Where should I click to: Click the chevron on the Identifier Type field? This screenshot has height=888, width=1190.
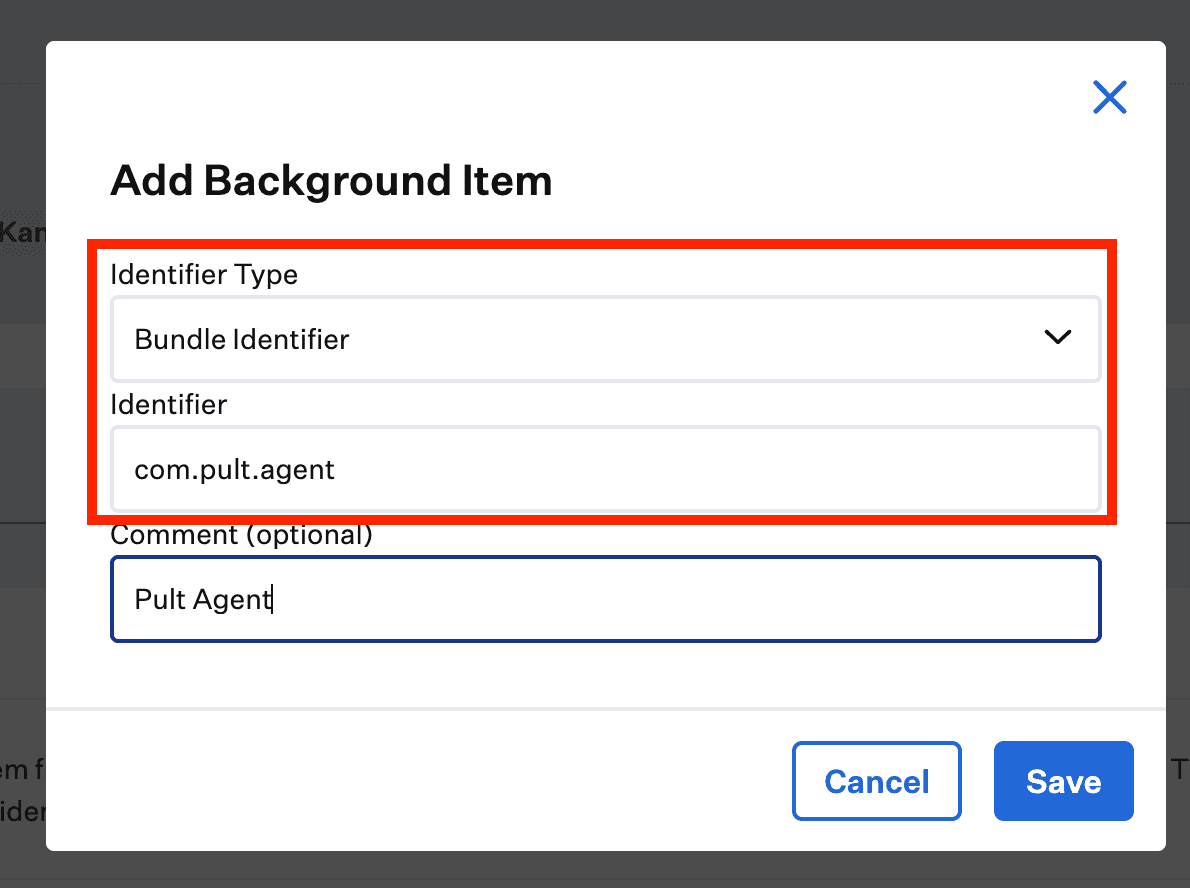tap(1057, 338)
